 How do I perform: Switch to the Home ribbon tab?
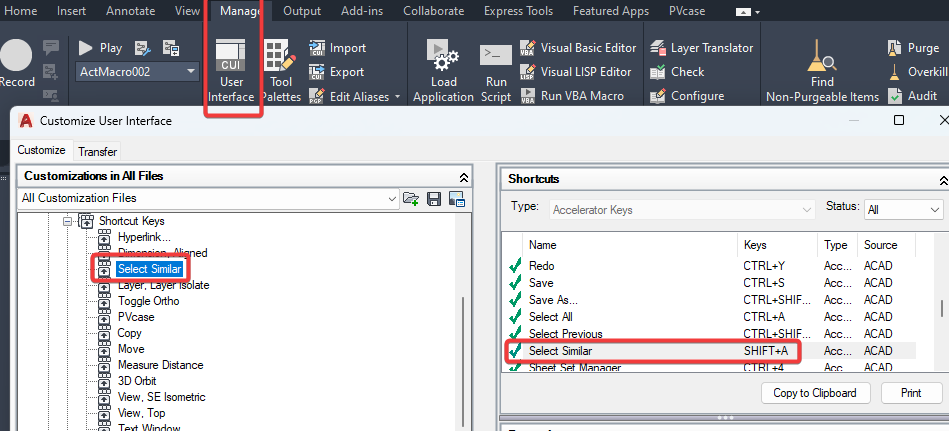click(21, 11)
